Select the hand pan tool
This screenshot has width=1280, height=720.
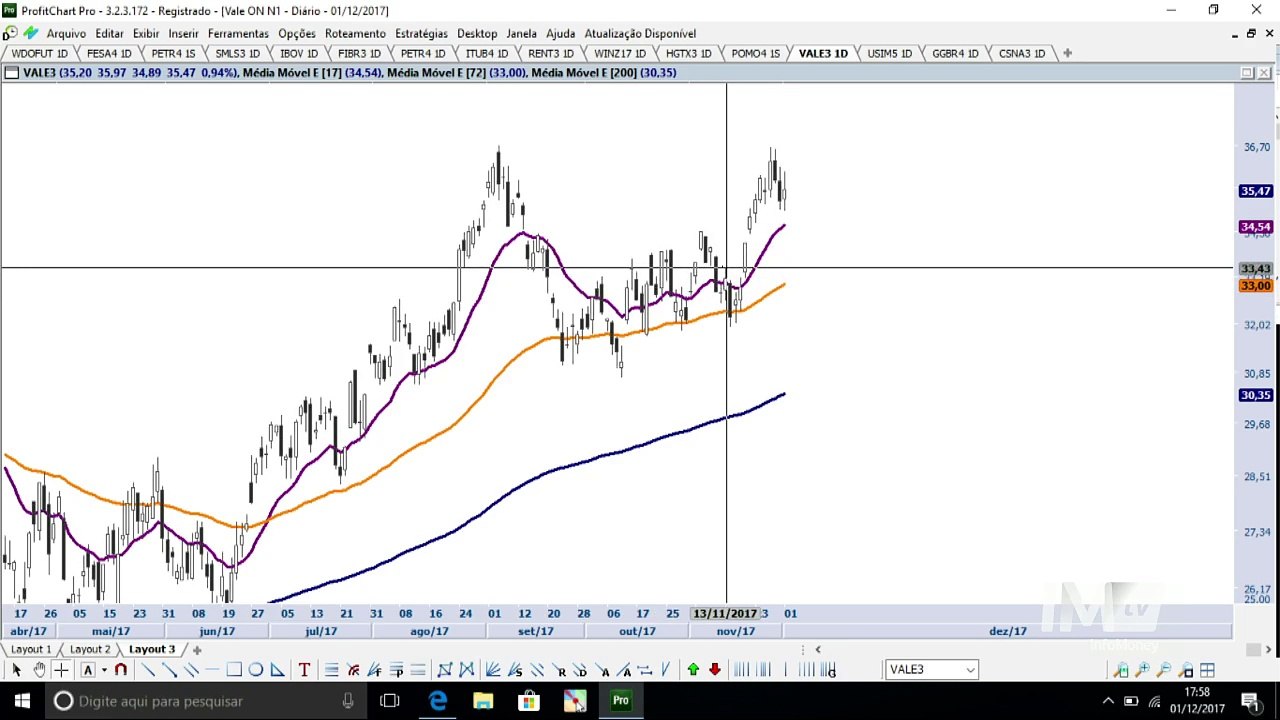click(x=39, y=670)
